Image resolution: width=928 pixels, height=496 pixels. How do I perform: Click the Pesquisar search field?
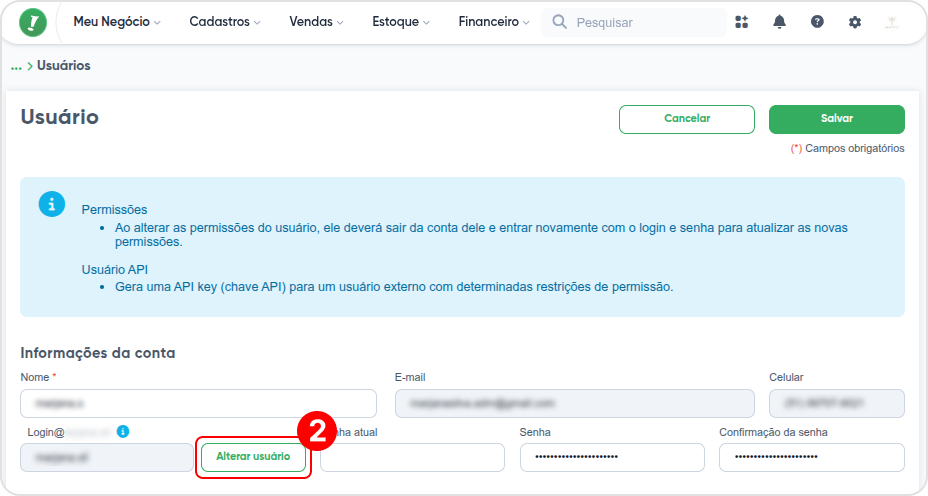click(634, 22)
